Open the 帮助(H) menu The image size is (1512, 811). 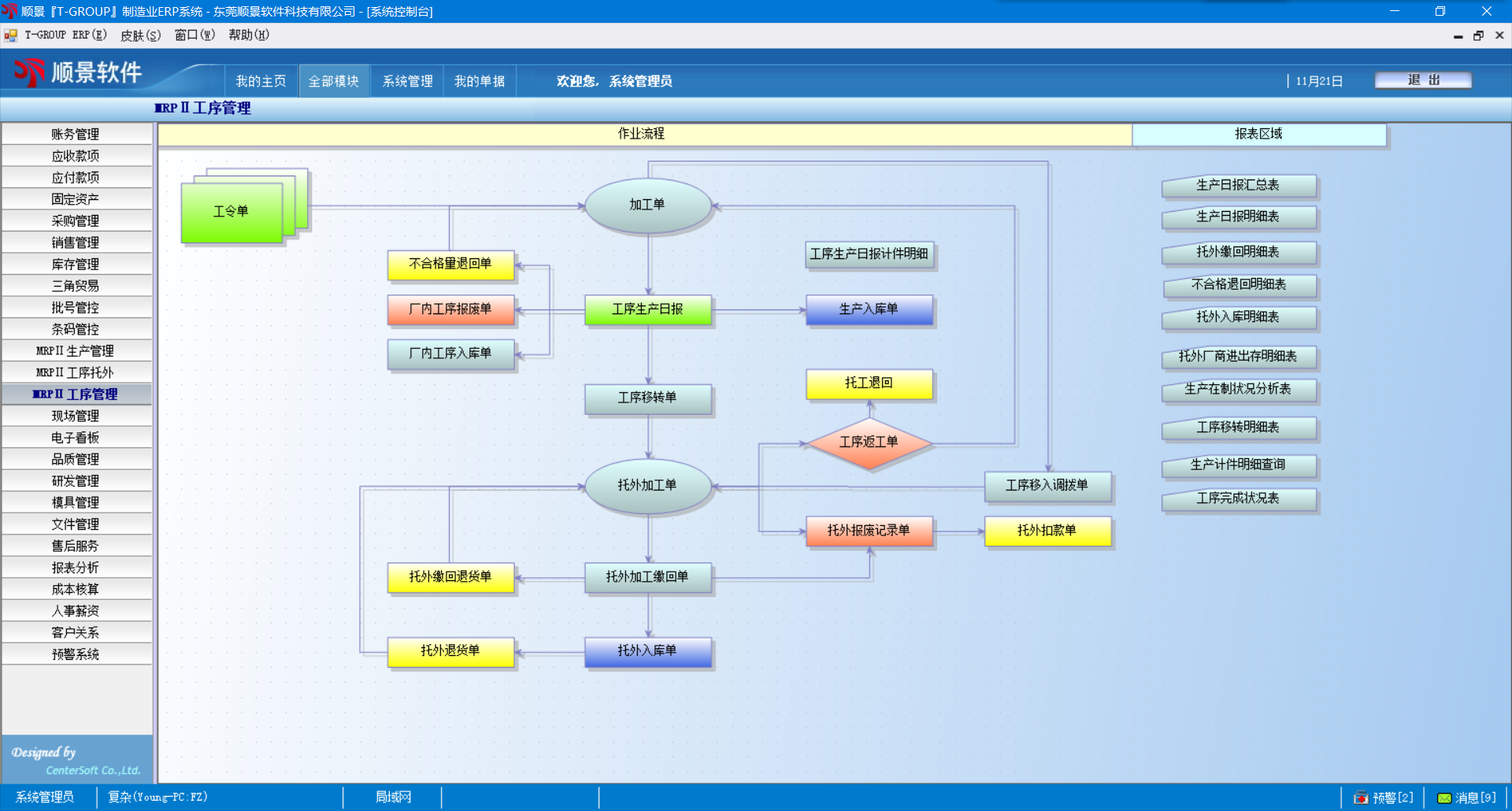click(x=249, y=35)
